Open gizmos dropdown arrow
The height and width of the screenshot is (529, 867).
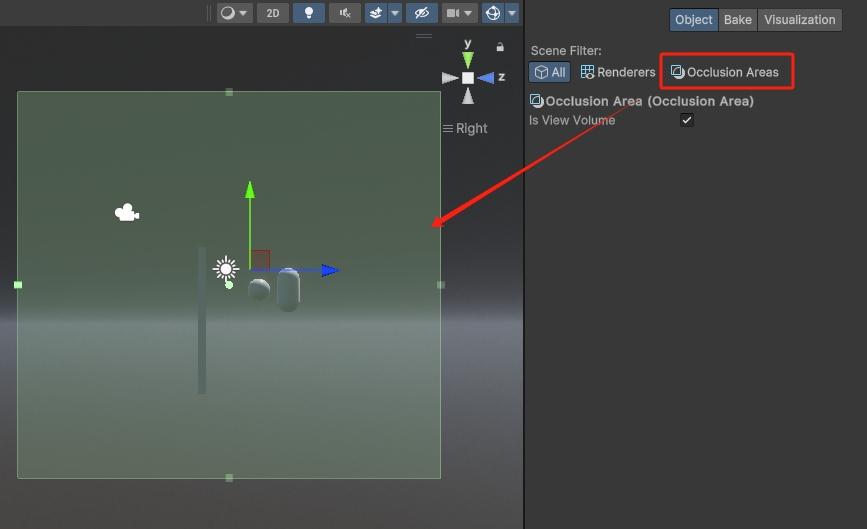[x=512, y=13]
